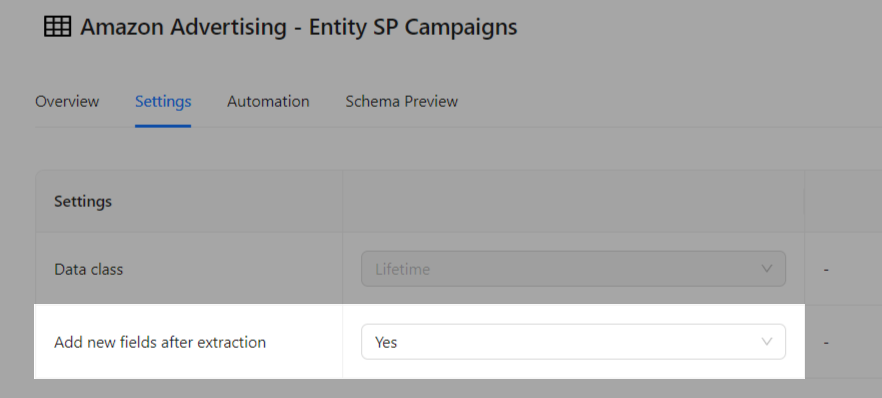Open the Add new fields after extraction dropdown
Viewport: 882px width, 398px height.
tap(573, 342)
